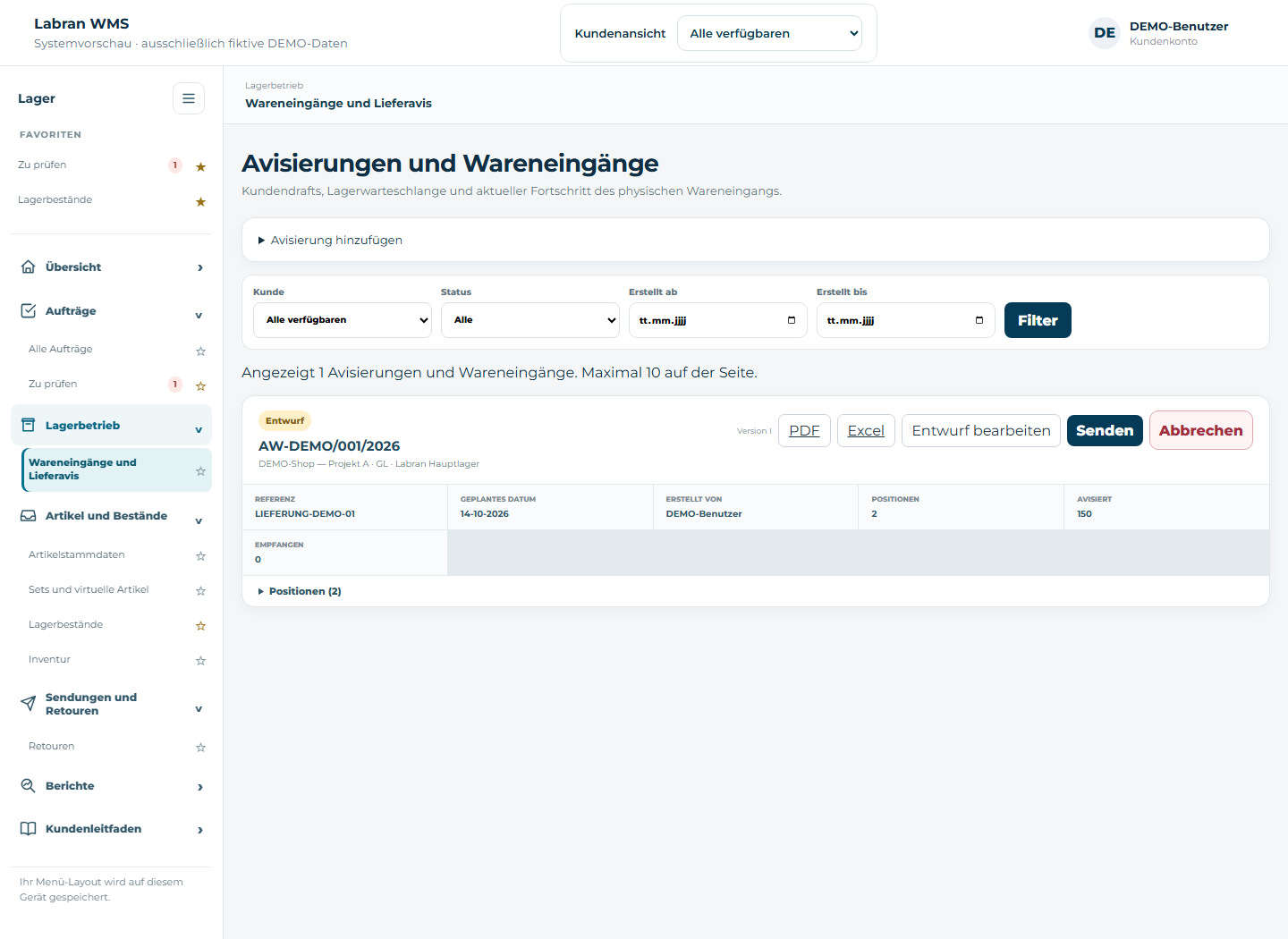The width and height of the screenshot is (1288, 939).
Task: Open the Kundenansicht dropdown in header
Action: 769,33
